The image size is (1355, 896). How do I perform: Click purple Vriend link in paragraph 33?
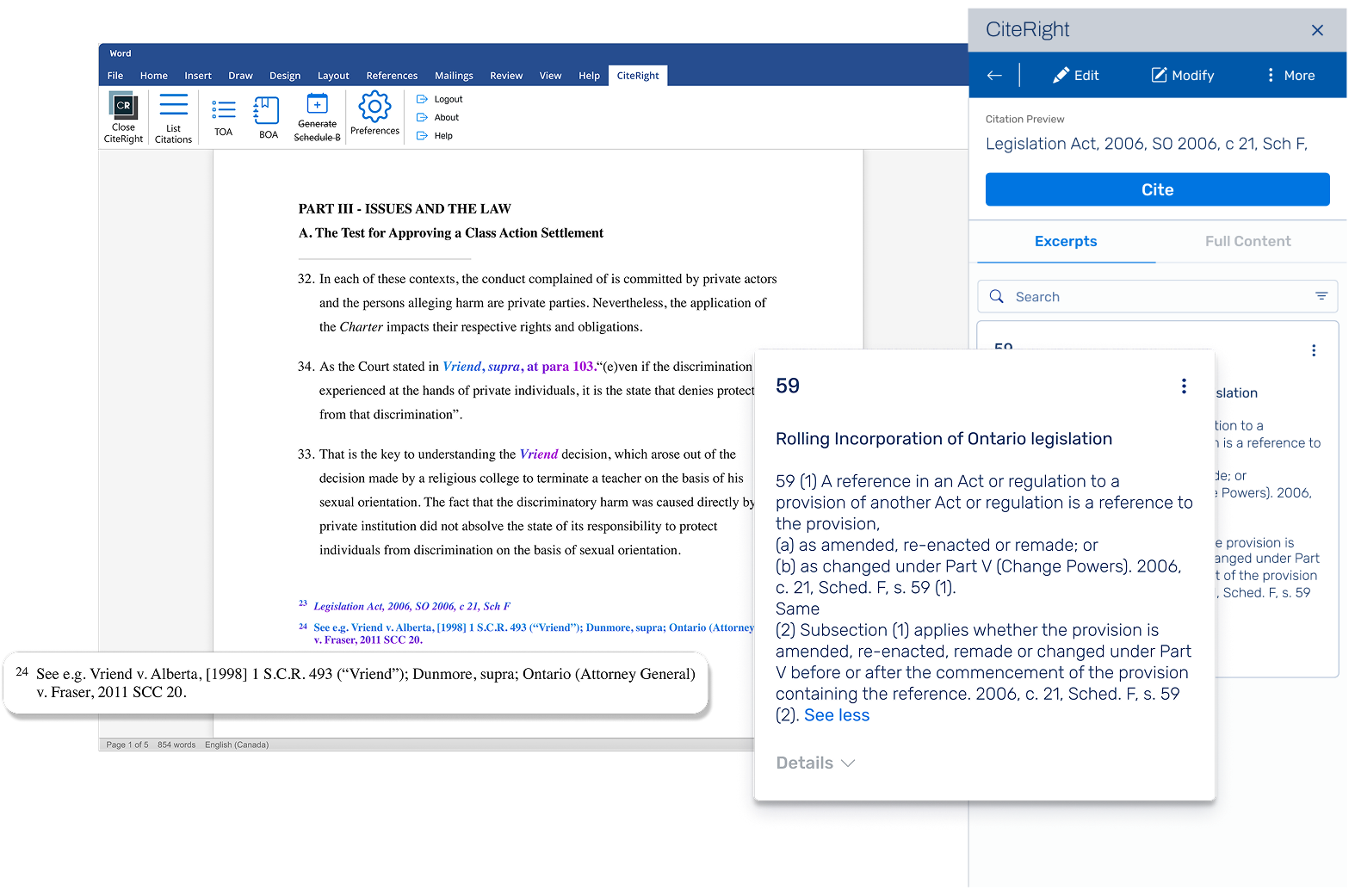[539, 454]
